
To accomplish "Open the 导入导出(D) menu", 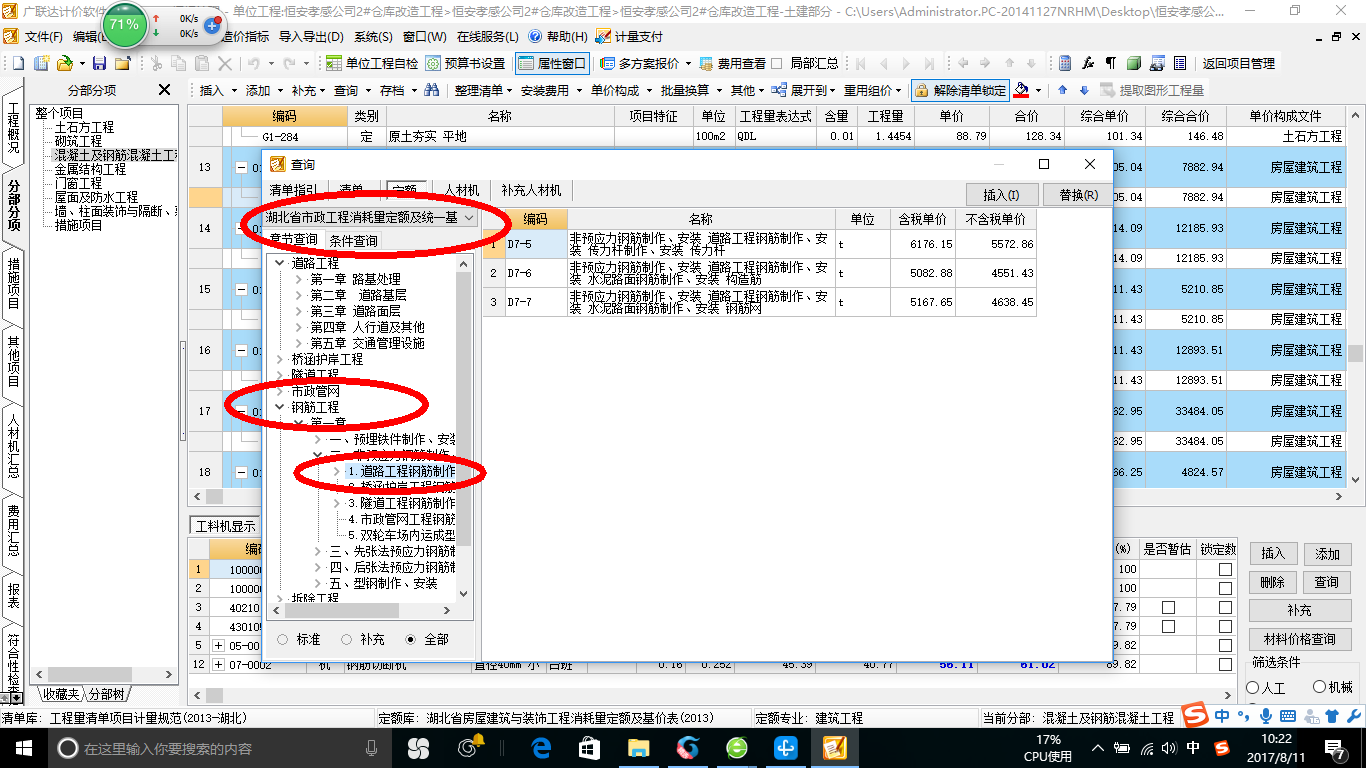I will 310,36.
